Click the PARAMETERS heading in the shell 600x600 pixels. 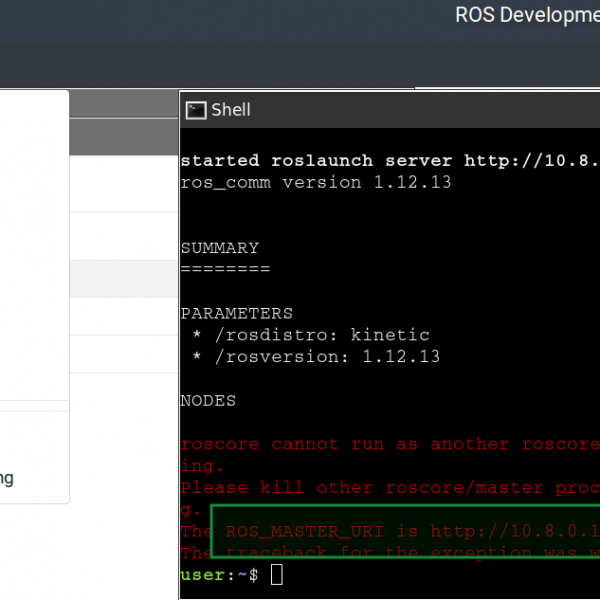tap(236, 313)
